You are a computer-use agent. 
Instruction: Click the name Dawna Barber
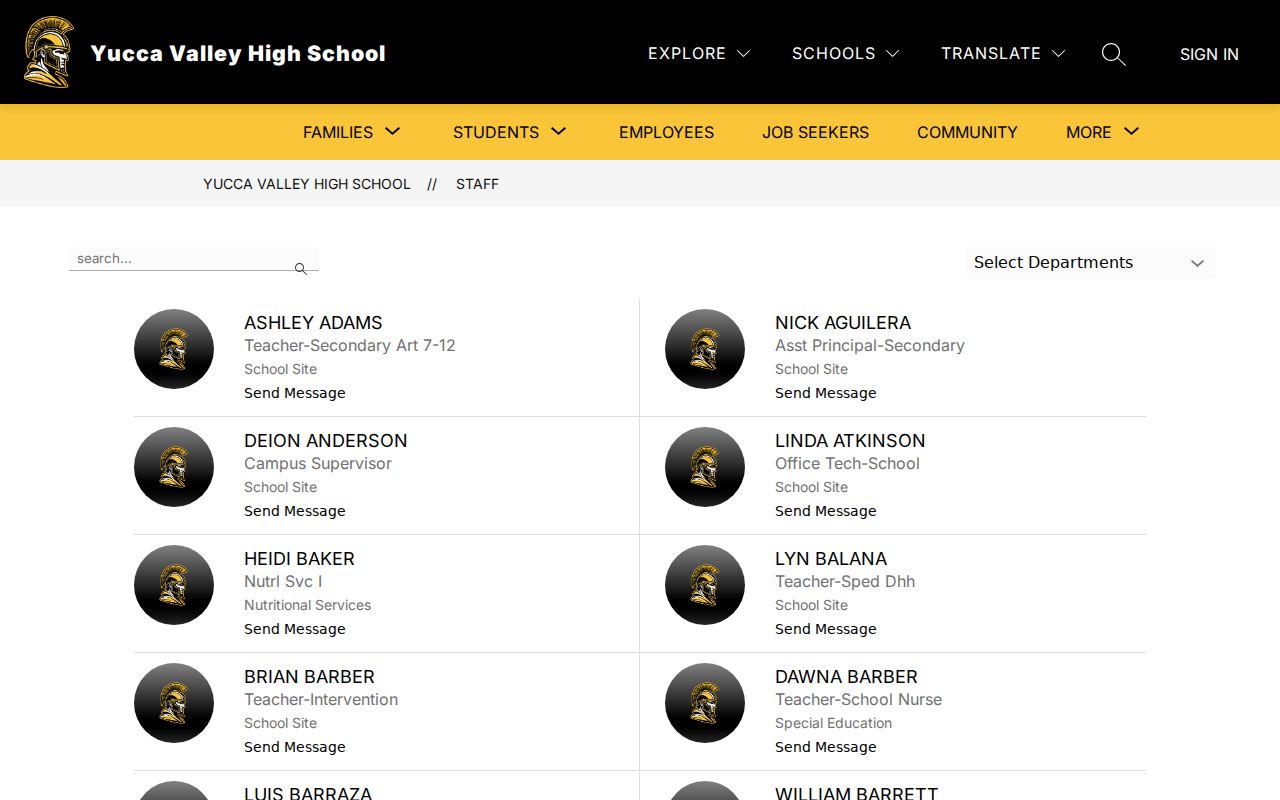(846, 677)
